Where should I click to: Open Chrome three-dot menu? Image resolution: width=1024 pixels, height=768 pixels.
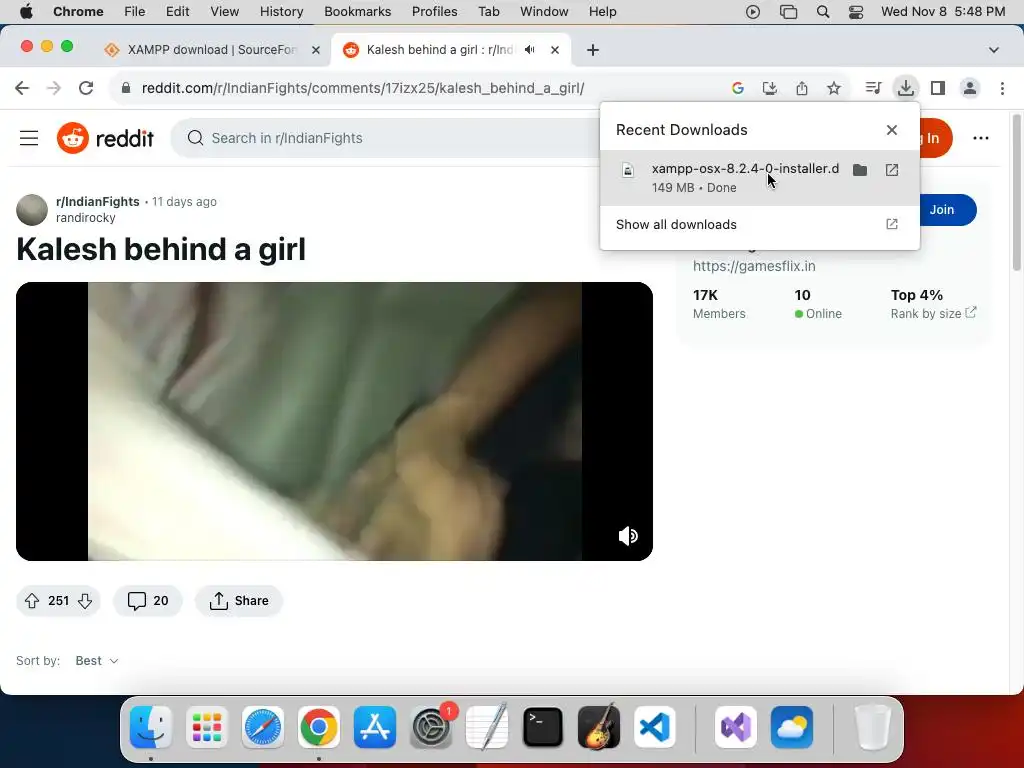coord(1002,88)
